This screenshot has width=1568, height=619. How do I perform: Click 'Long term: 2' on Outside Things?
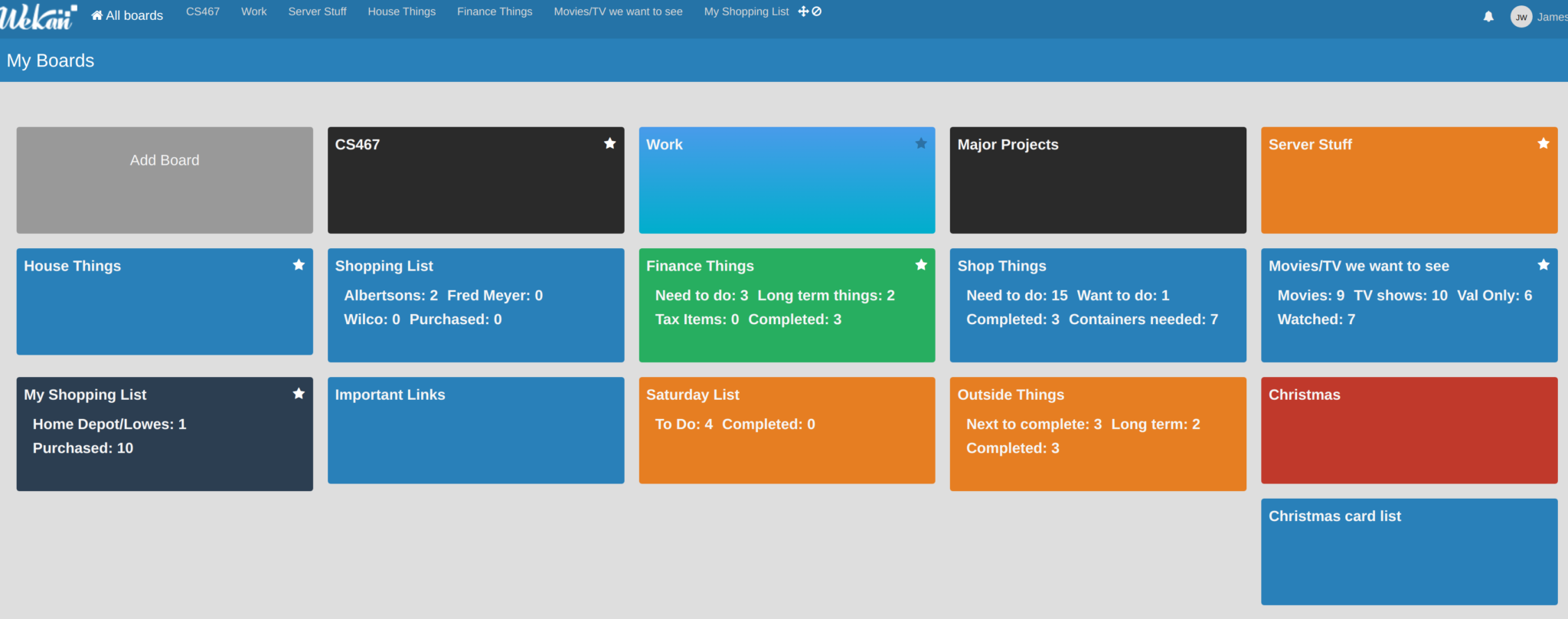pyautogui.click(x=1155, y=424)
